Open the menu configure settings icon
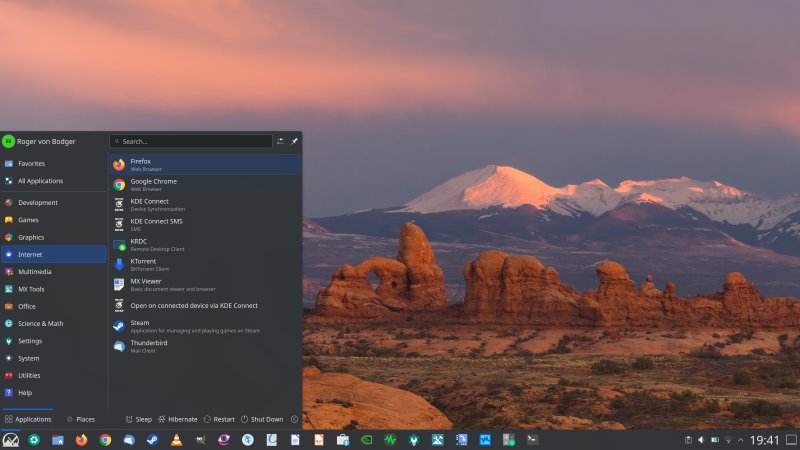The image size is (800, 450). pyautogui.click(x=280, y=142)
